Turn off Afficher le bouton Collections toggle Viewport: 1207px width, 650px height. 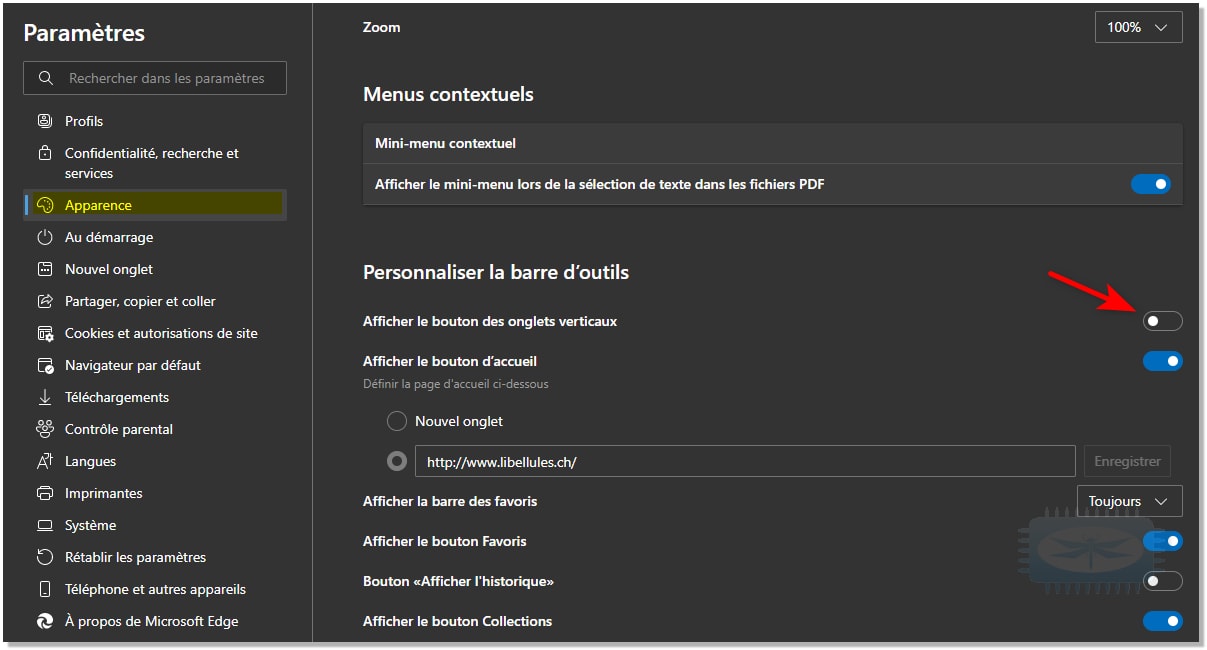pyautogui.click(x=1162, y=621)
